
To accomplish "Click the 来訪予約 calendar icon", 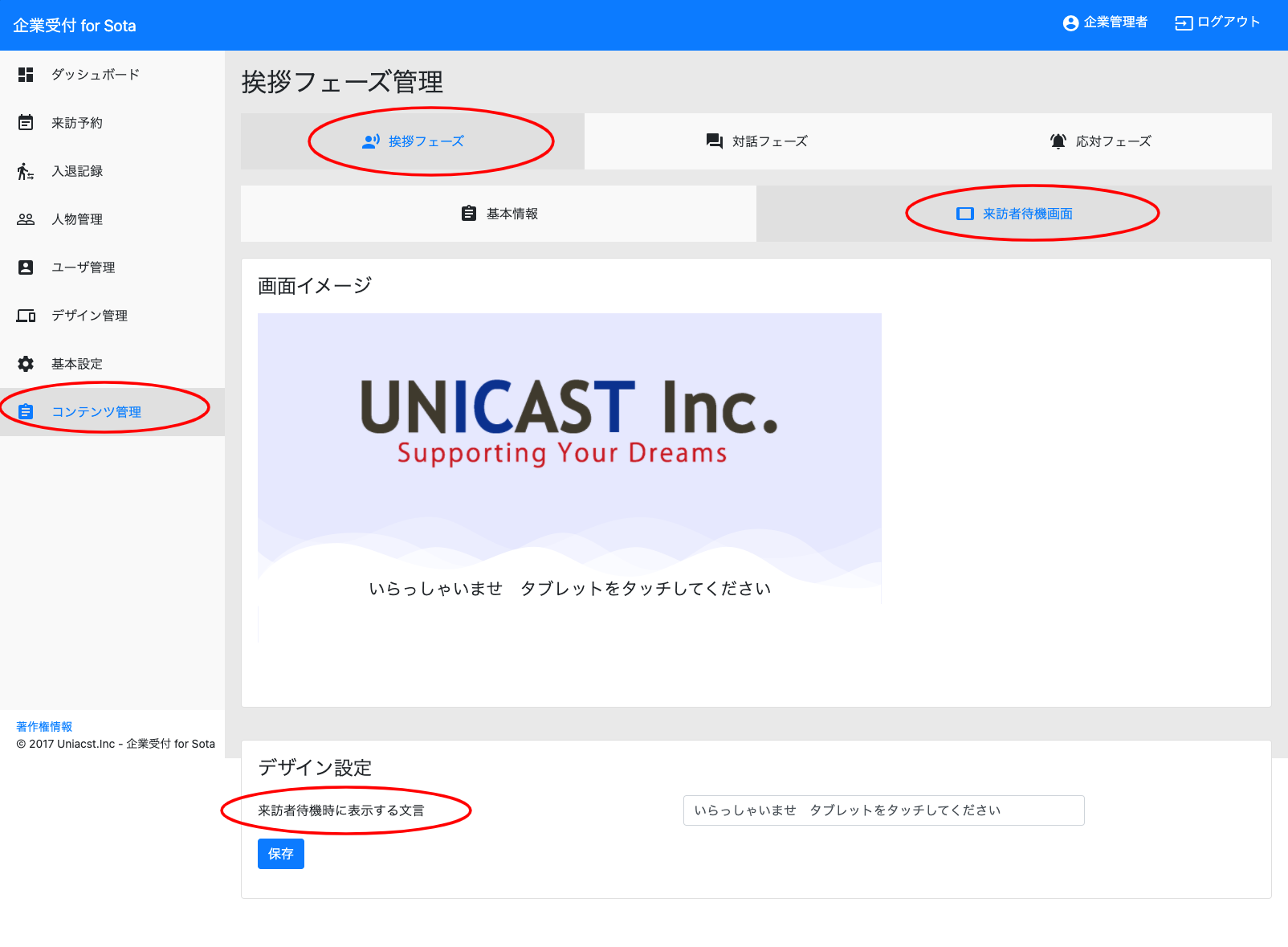I will point(26,123).
